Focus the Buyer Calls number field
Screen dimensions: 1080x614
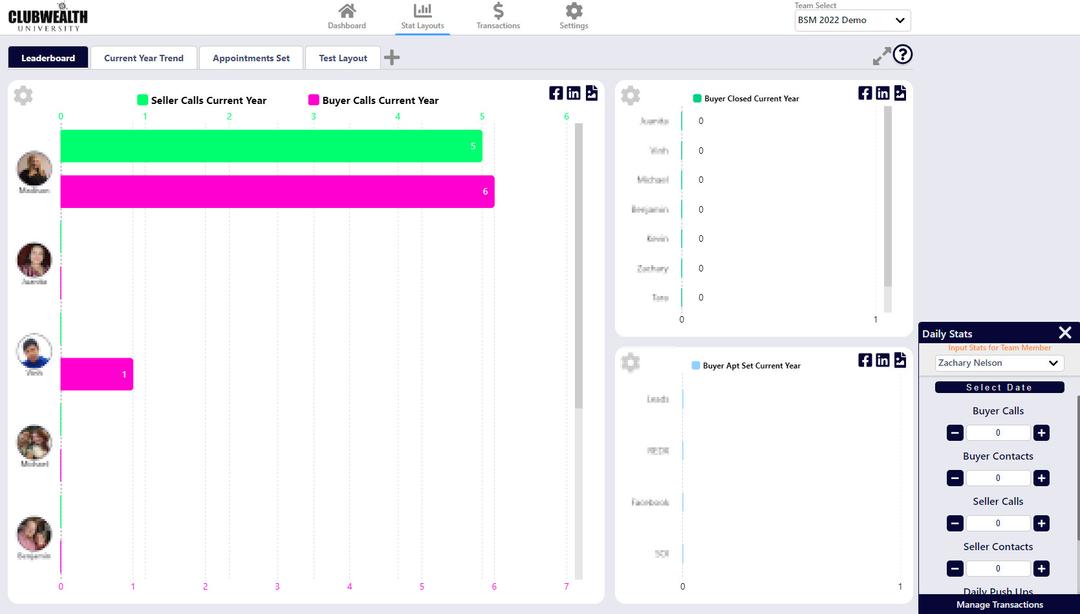[998, 433]
